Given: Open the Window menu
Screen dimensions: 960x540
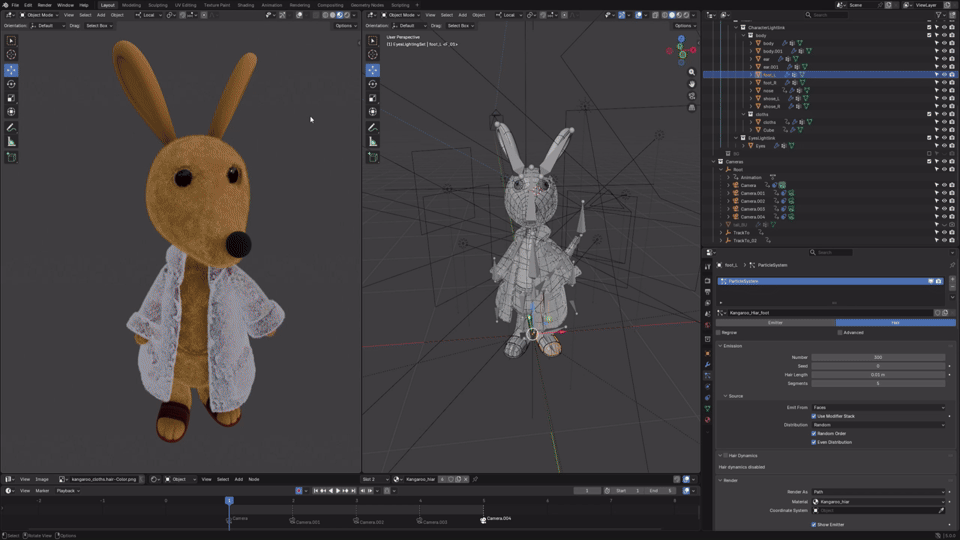Looking at the screenshot, I should coord(66,5).
